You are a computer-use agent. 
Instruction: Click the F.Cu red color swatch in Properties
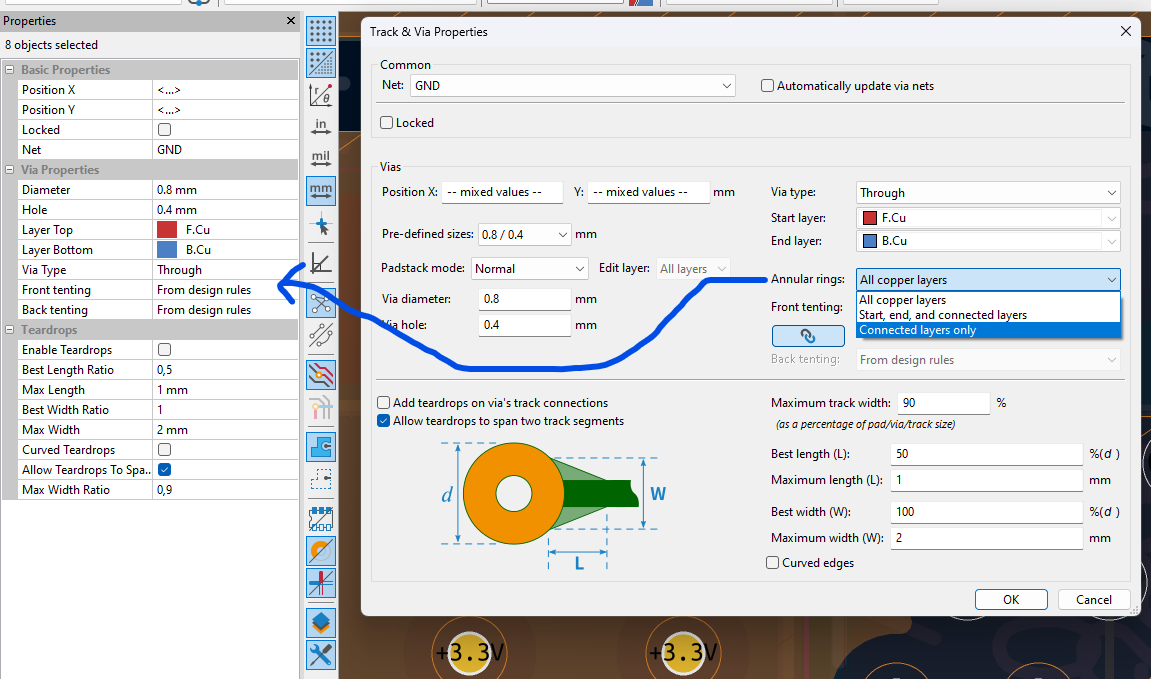[167, 230]
